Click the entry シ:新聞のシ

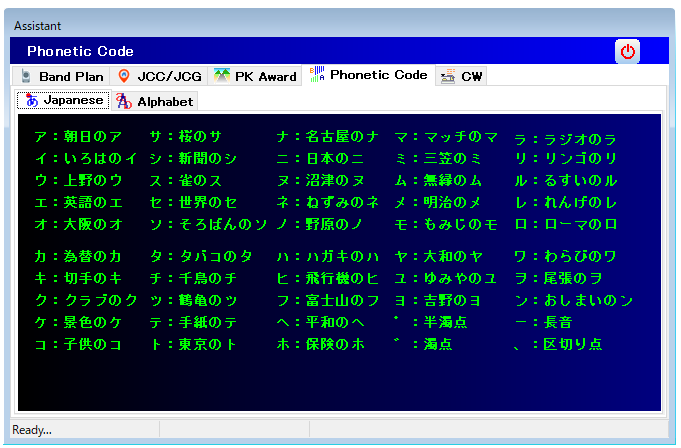[193, 159]
